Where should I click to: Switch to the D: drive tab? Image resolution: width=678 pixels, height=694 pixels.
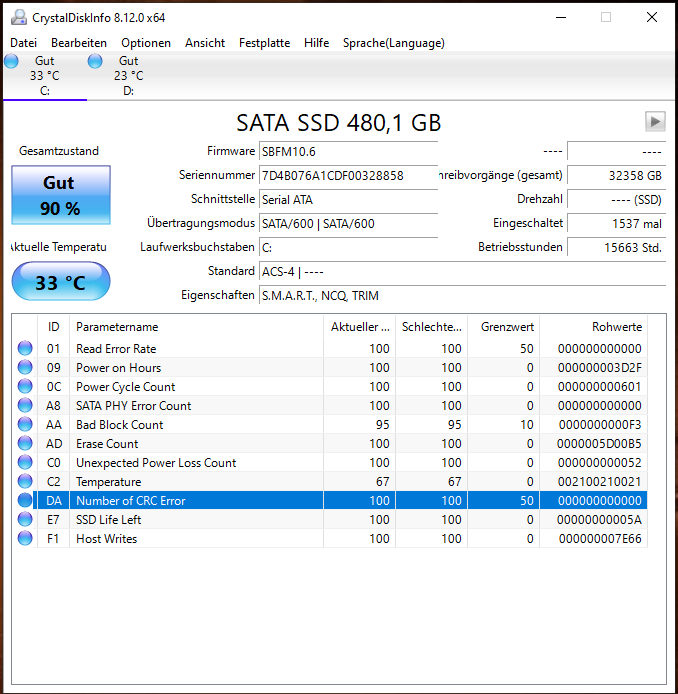tap(129, 76)
